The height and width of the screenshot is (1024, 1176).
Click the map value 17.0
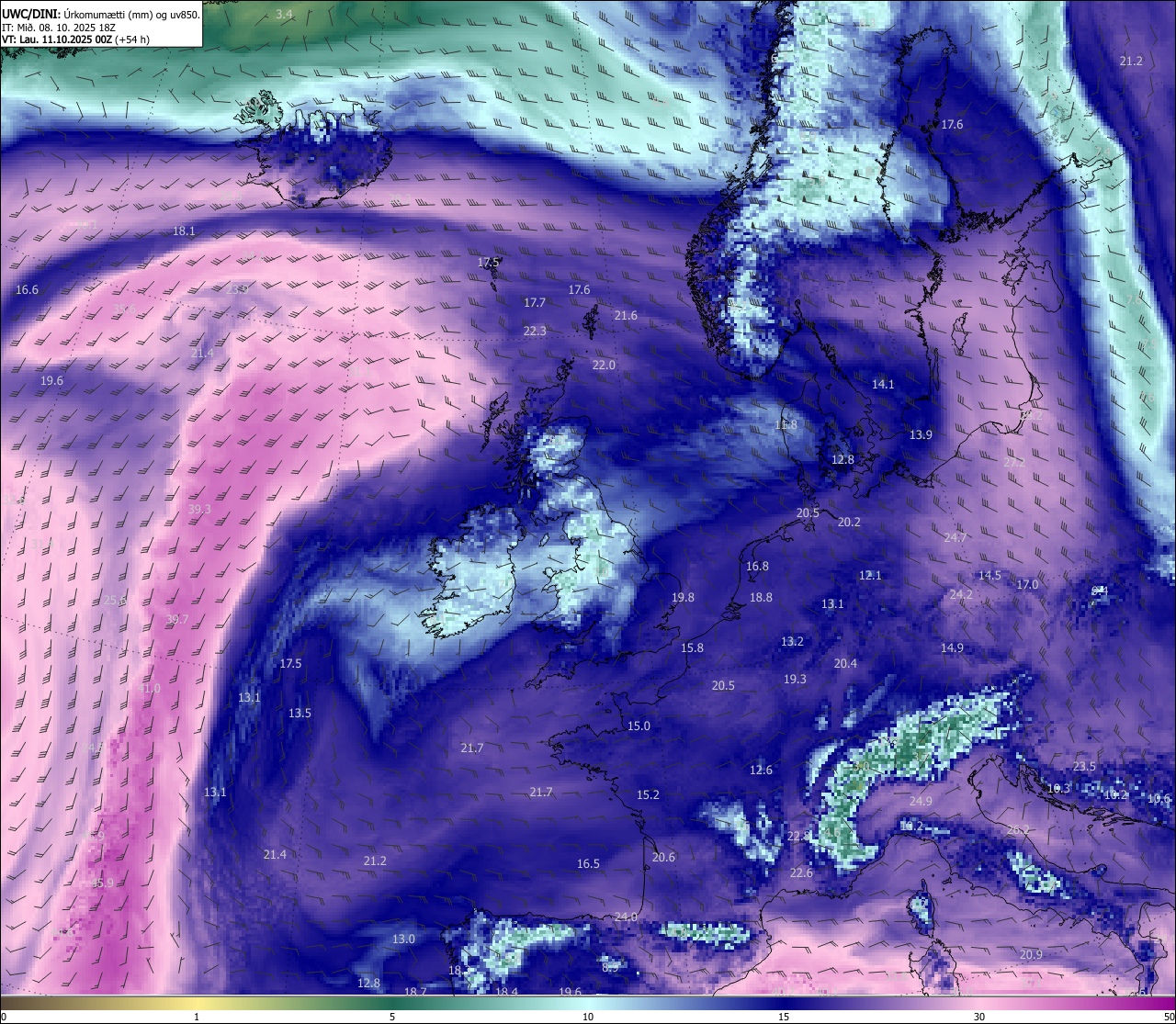(x=1027, y=585)
